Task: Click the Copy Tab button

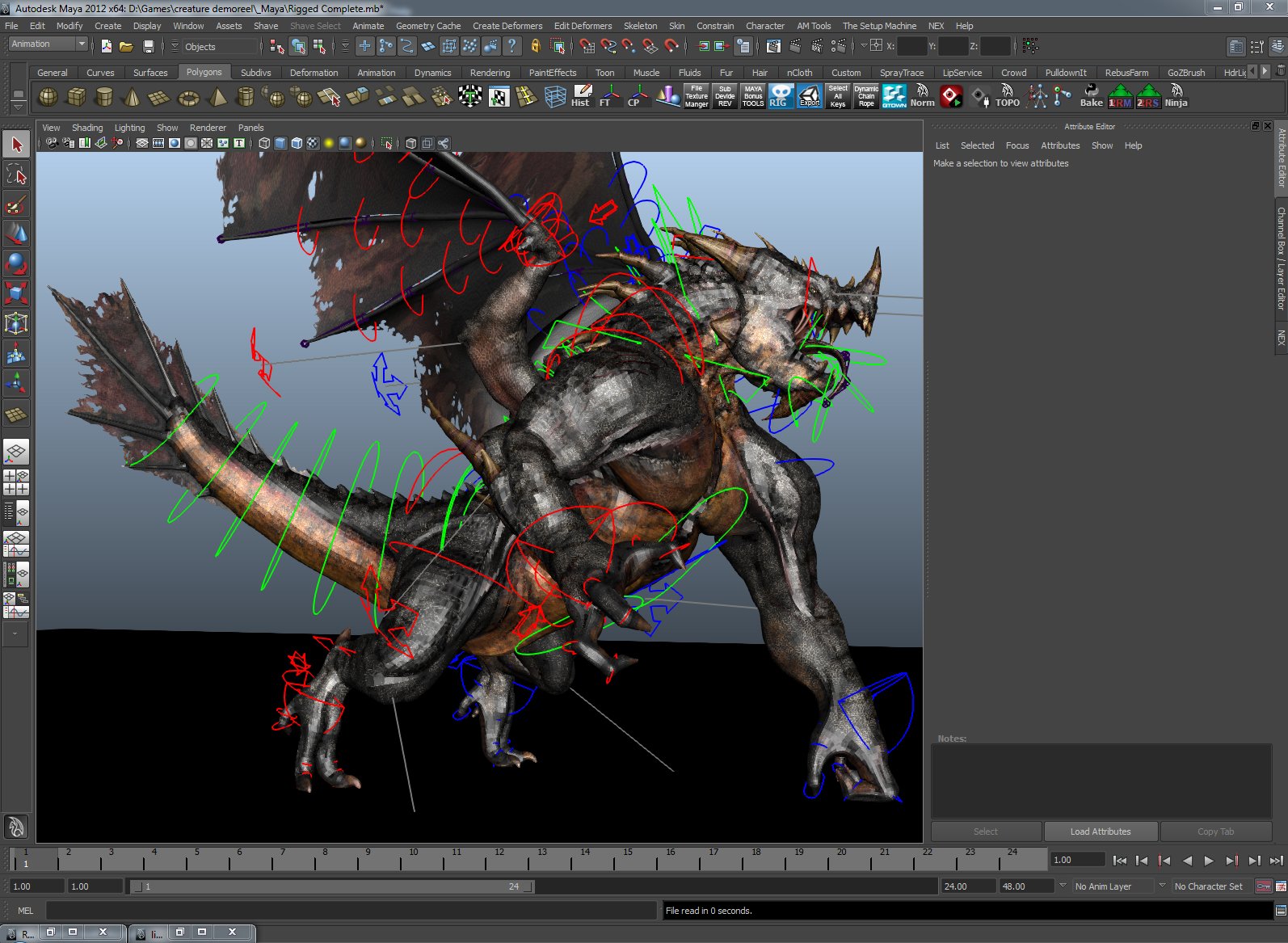Action: [x=1215, y=831]
